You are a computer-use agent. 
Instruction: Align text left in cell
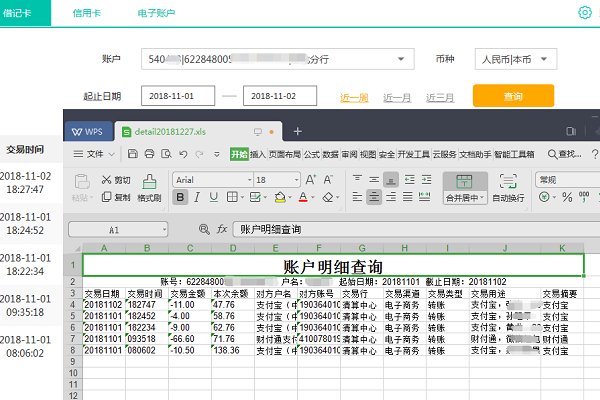click(357, 197)
